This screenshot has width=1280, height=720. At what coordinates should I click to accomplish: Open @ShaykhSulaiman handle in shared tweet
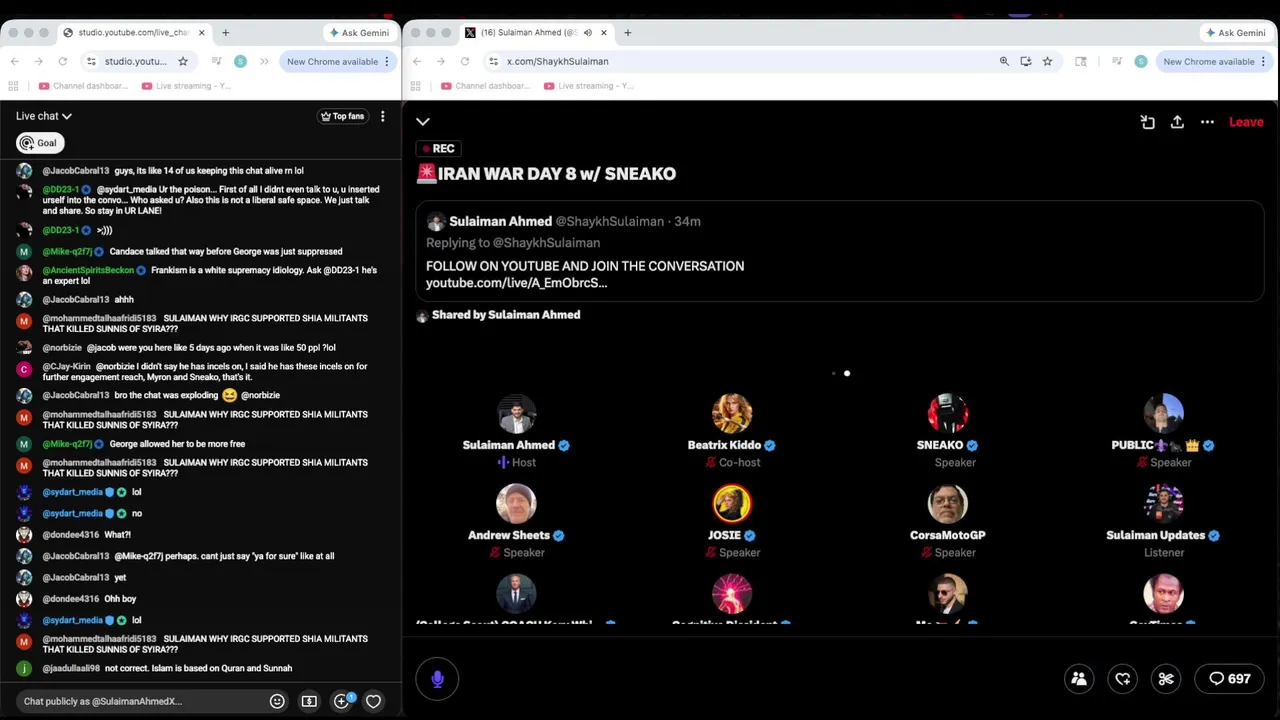click(609, 221)
